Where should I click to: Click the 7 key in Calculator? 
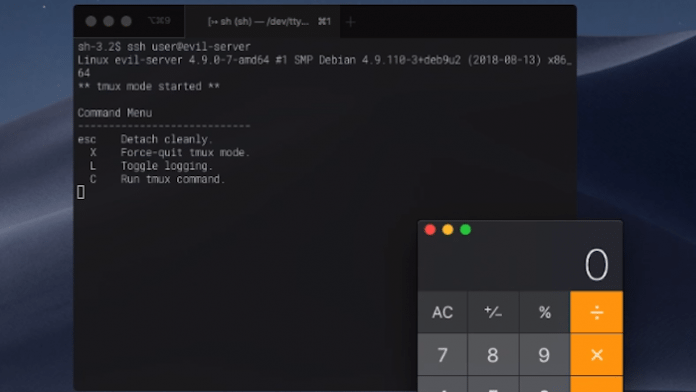(x=442, y=354)
